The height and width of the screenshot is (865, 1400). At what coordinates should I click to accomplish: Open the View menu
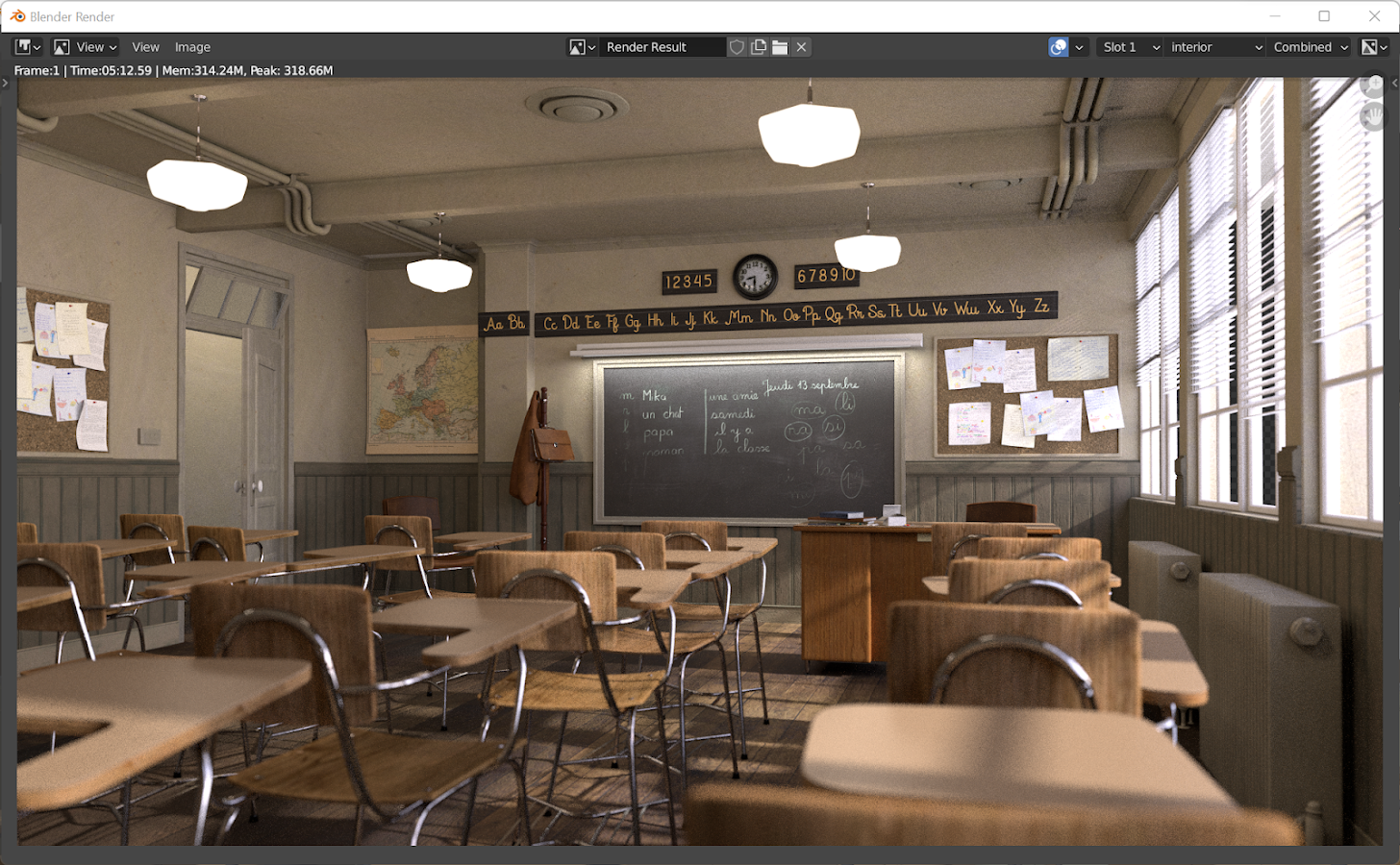[x=145, y=47]
